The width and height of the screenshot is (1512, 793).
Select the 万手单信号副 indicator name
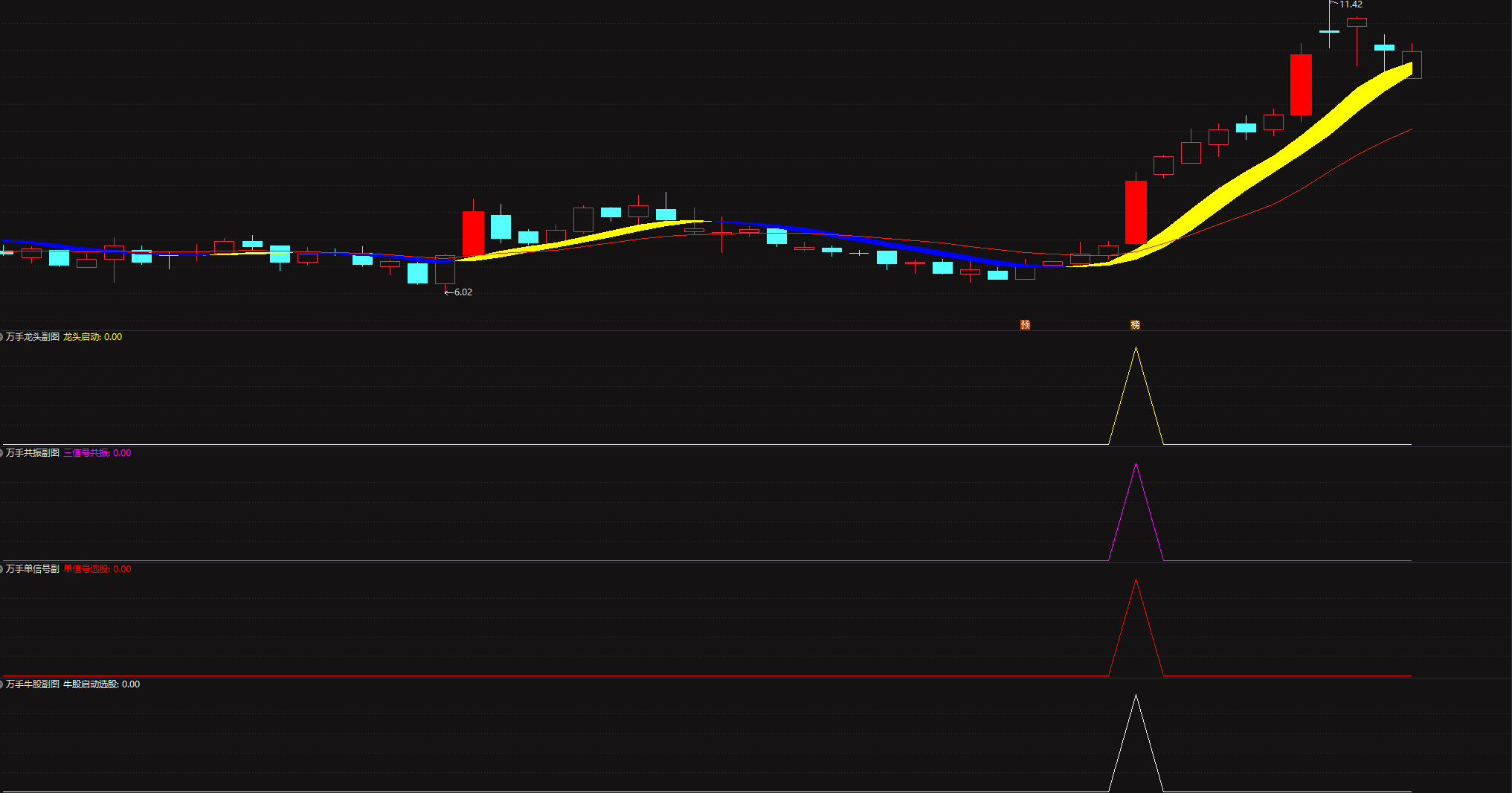click(x=33, y=569)
